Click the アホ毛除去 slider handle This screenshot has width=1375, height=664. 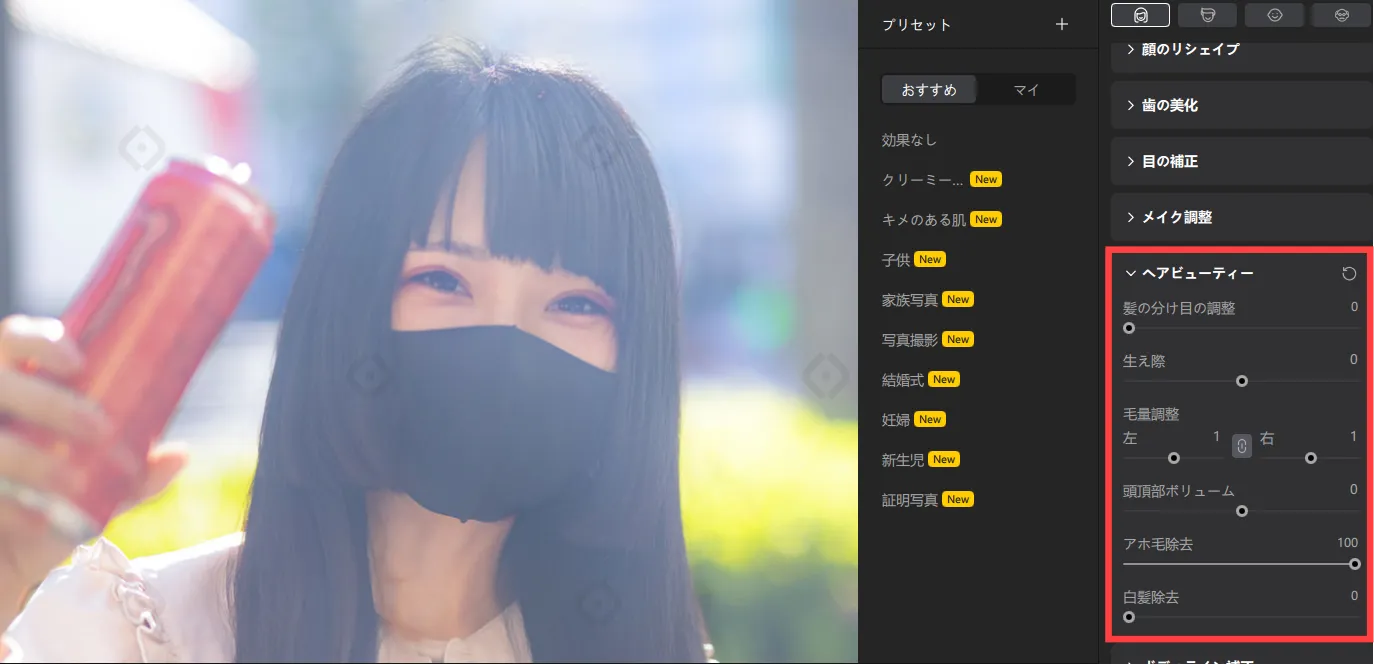pos(1355,564)
